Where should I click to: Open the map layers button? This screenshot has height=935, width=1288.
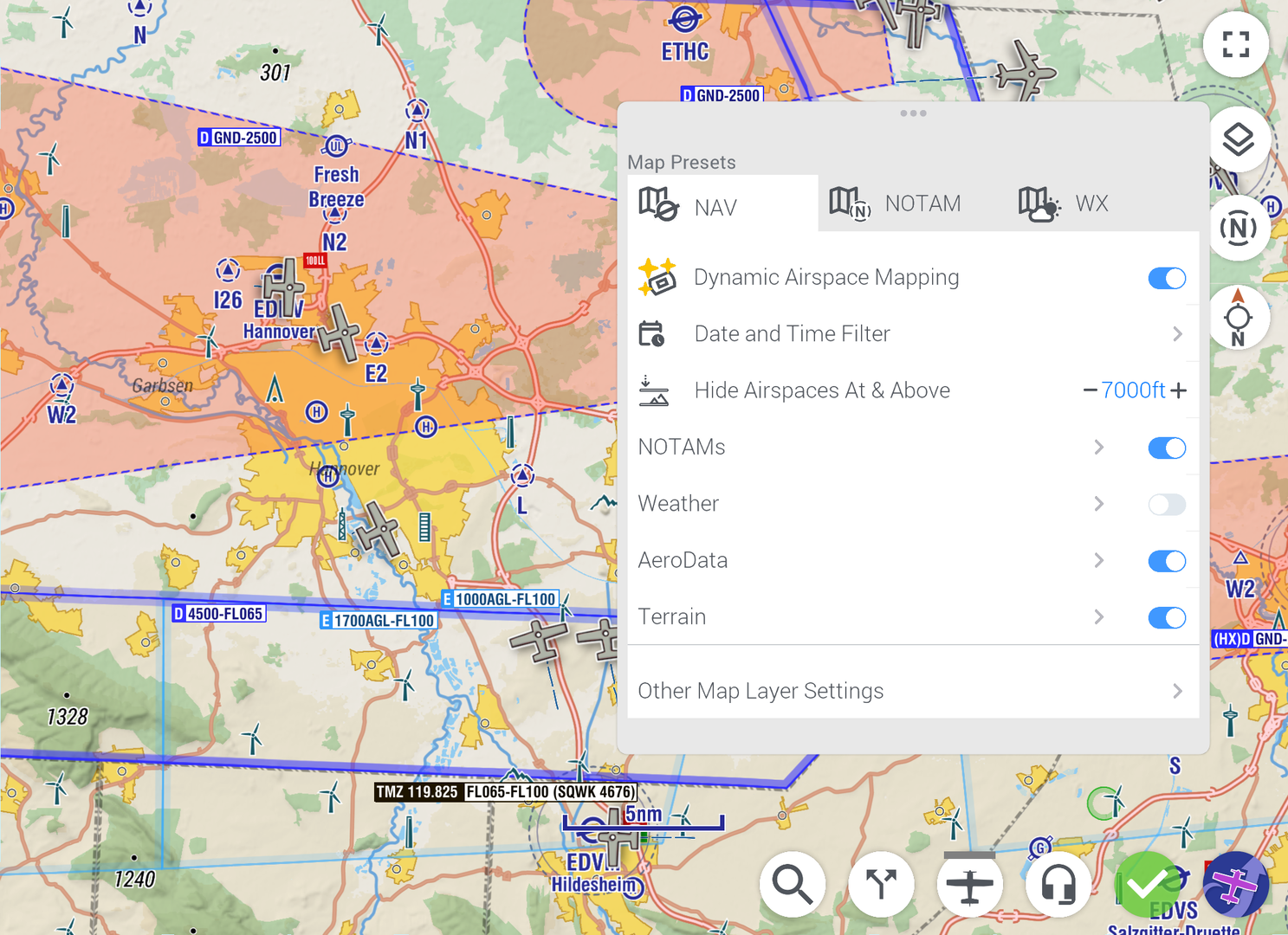(x=1239, y=139)
